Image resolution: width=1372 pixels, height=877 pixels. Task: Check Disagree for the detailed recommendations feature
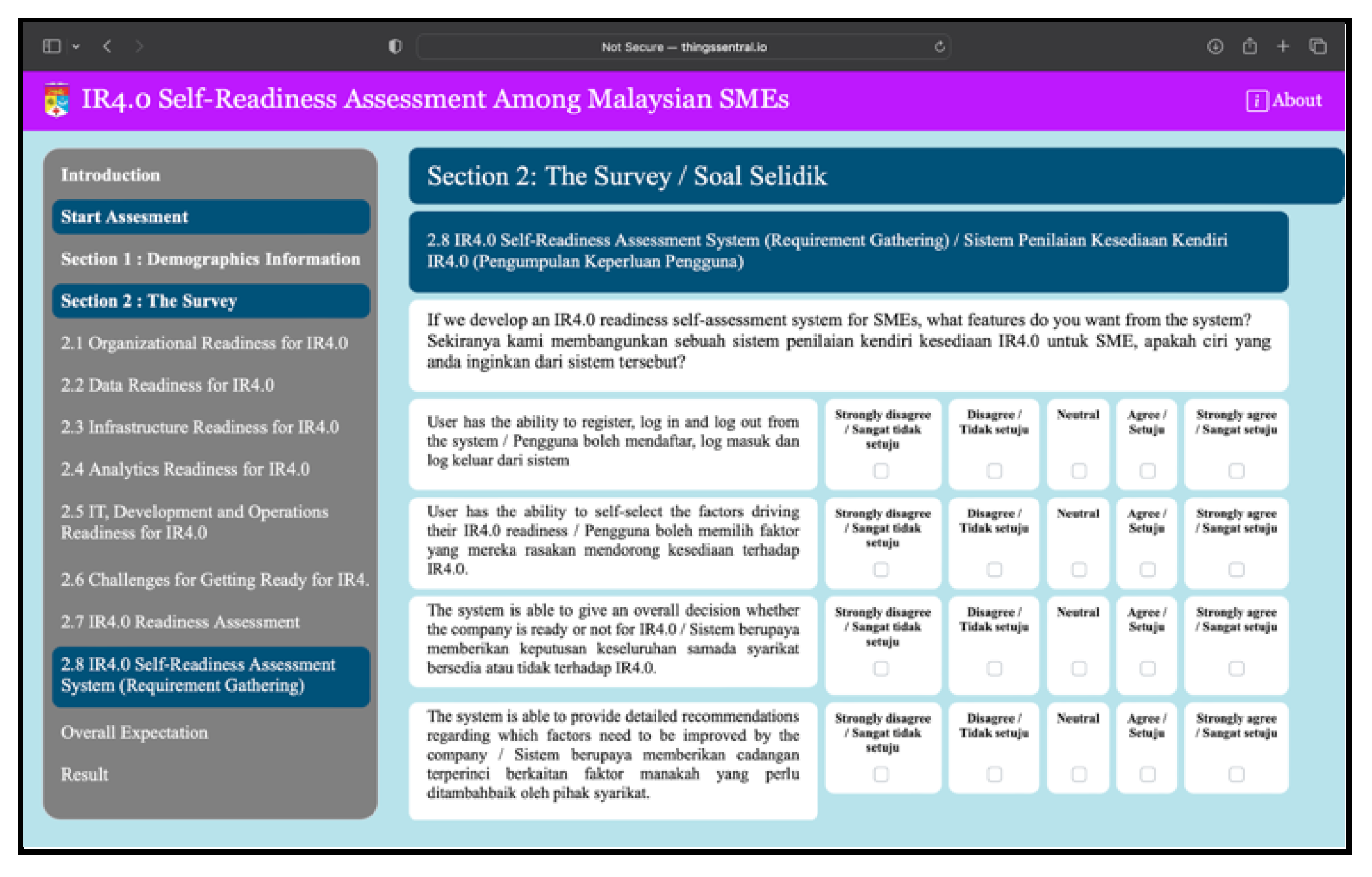tap(994, 775)
